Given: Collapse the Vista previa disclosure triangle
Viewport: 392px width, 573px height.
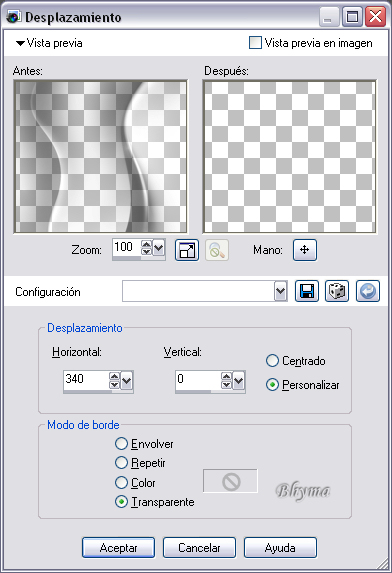Looking at the screenshot, I should [x=20, y=43].
